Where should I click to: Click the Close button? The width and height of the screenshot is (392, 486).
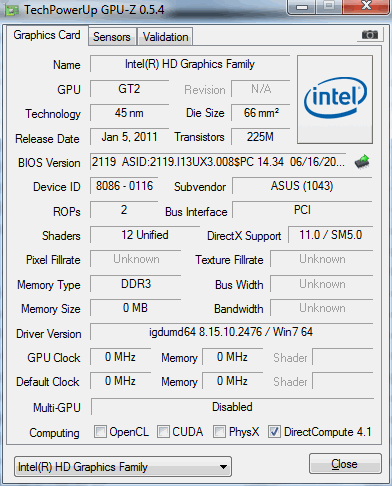tap(345, 463)
